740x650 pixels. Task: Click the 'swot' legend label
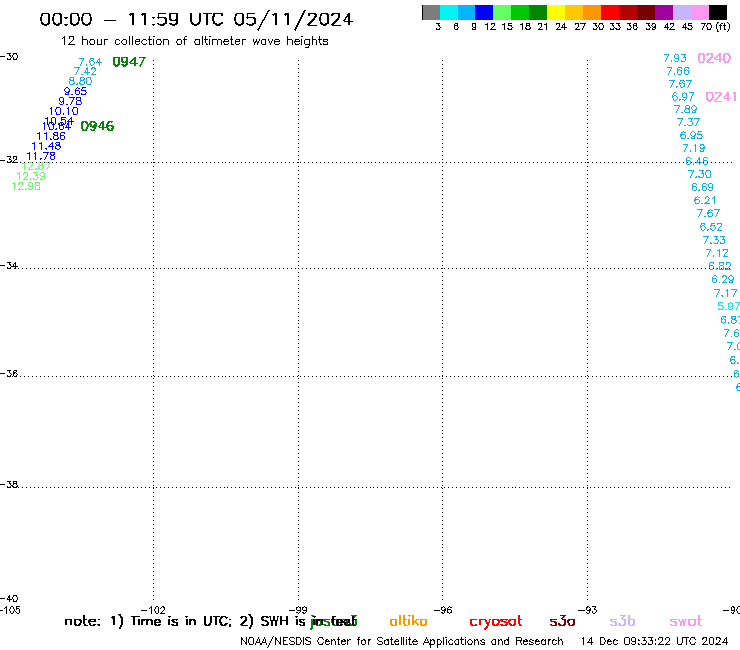click(x=685, y=621)
